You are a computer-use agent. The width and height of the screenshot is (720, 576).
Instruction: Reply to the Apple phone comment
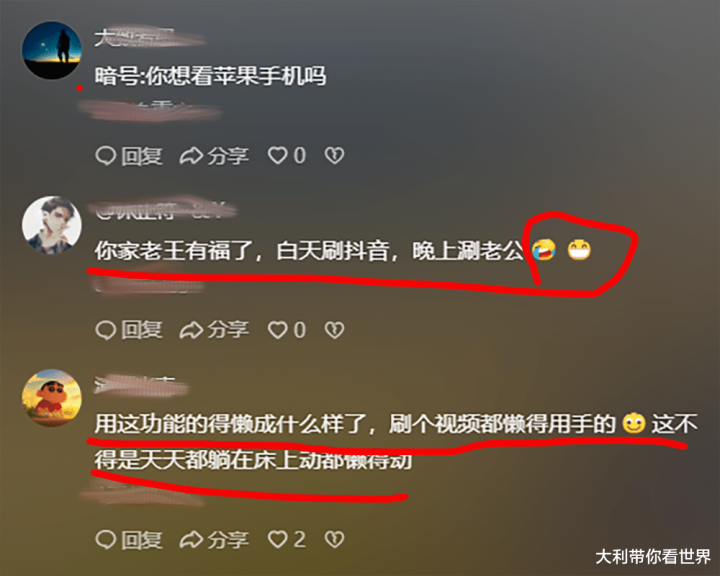[129, 156]
